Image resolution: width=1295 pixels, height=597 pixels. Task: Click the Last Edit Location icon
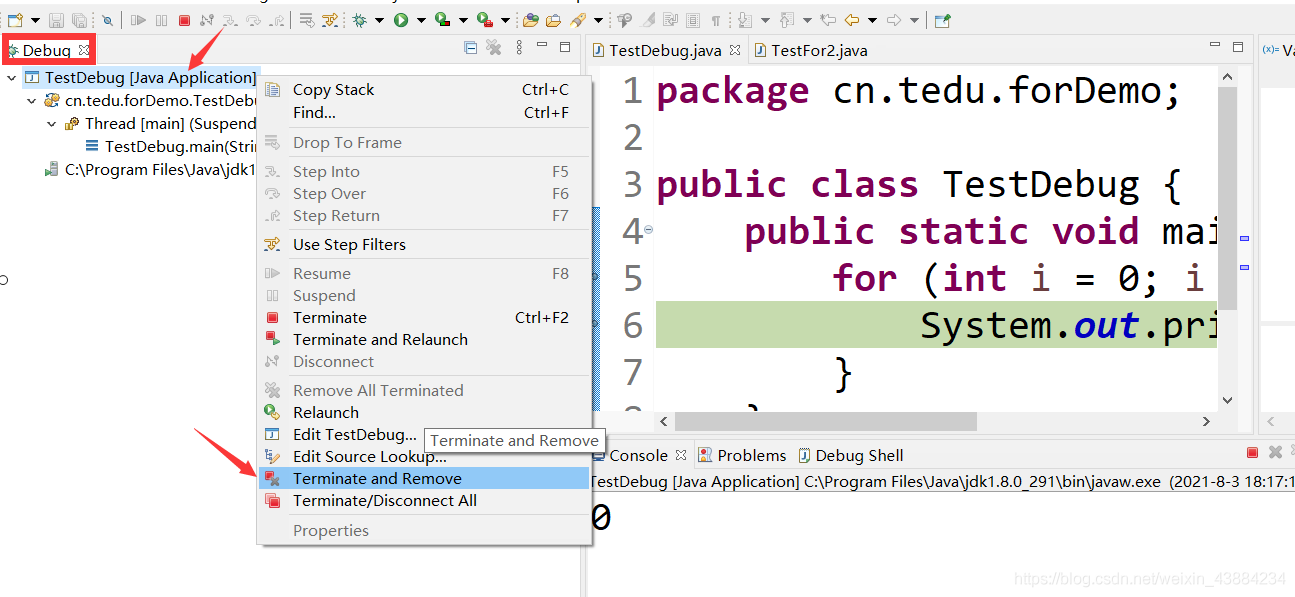(828, 20)
